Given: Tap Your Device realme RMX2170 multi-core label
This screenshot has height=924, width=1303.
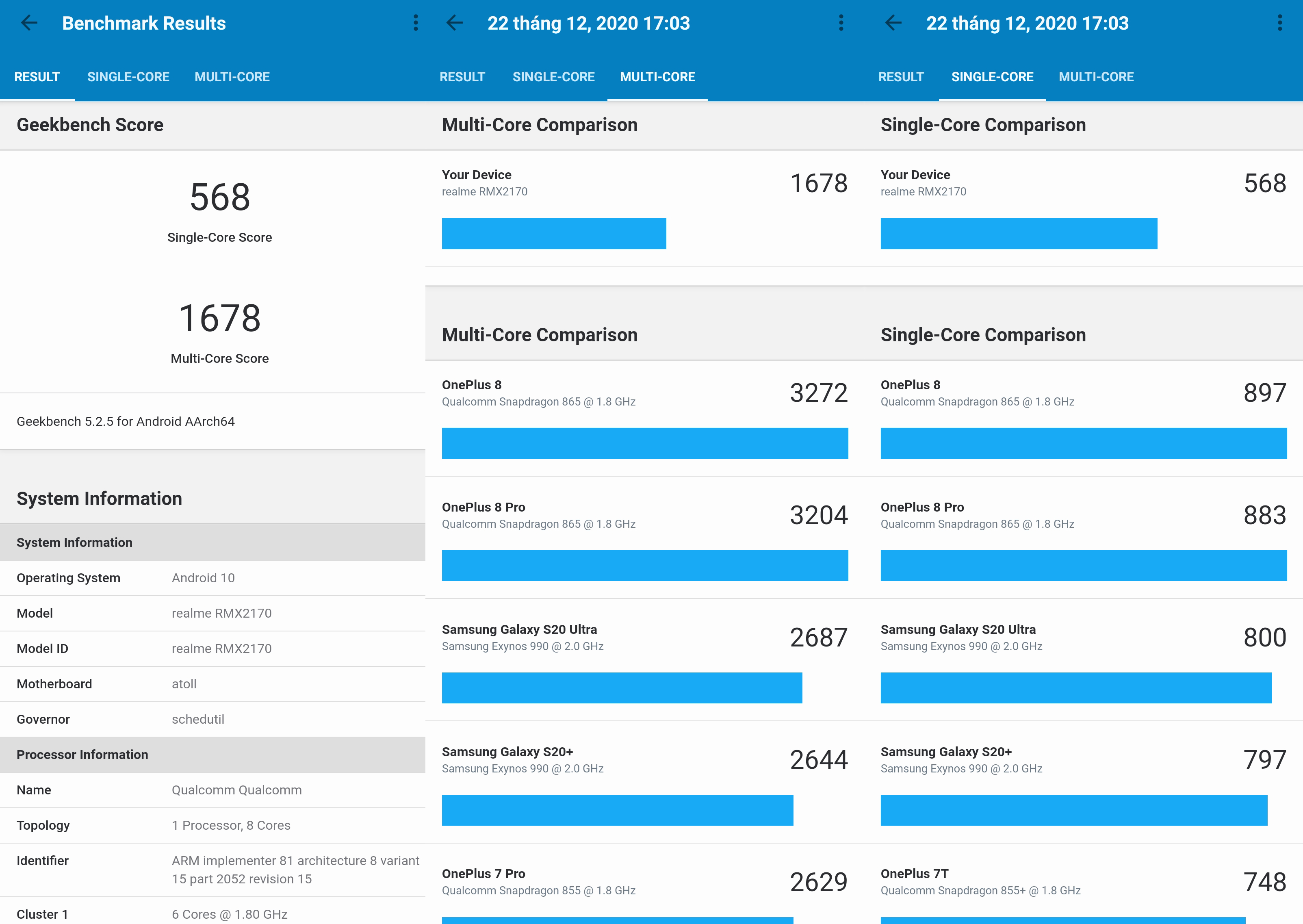Looking at the screenshot, I should (485, 182).
